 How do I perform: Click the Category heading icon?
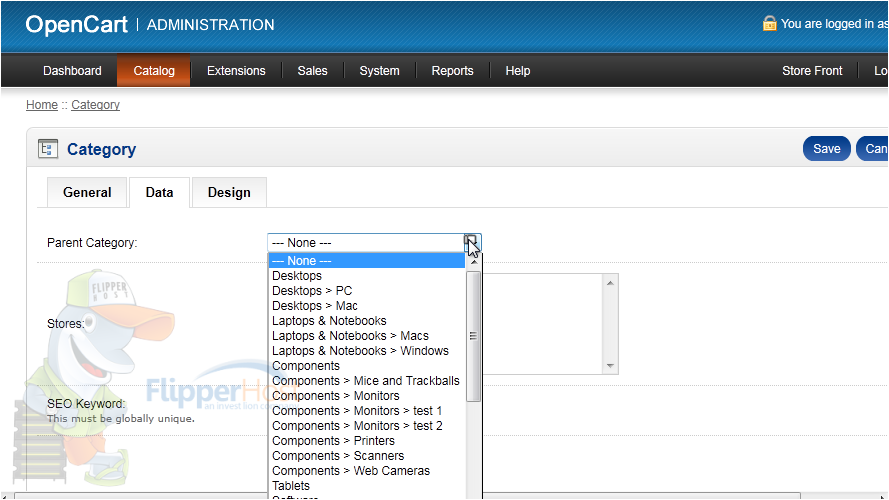tap(48, 149)
